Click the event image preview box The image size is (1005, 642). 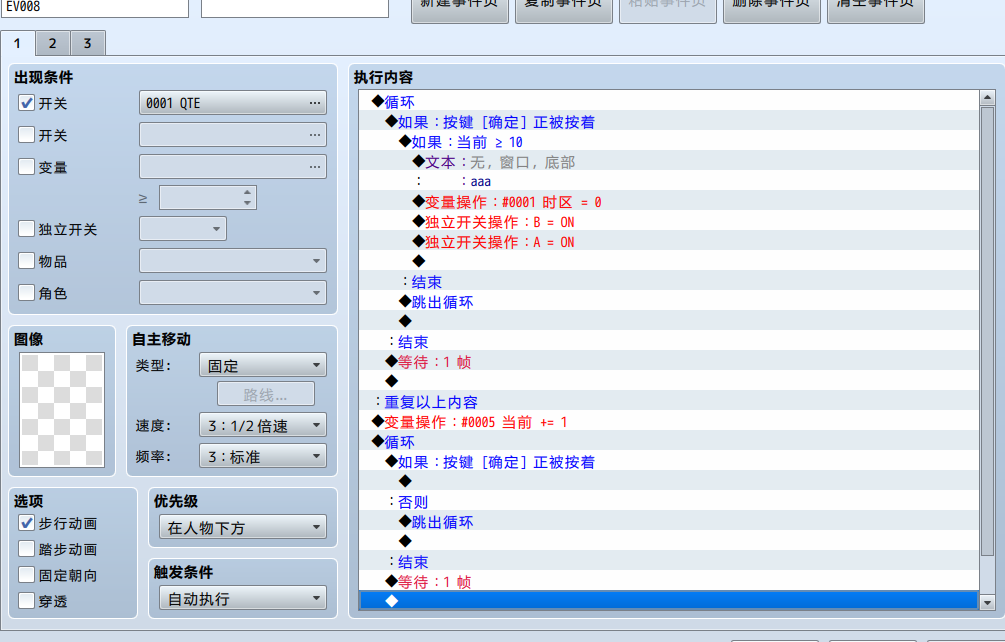point(62,409)
